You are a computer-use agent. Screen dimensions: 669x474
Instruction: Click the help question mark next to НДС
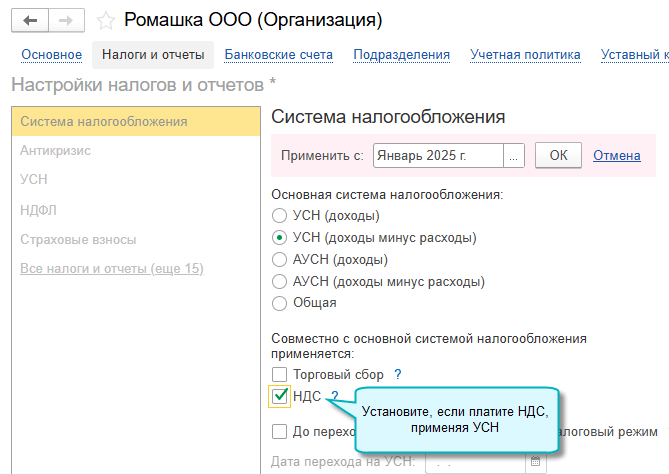(334, 396)
